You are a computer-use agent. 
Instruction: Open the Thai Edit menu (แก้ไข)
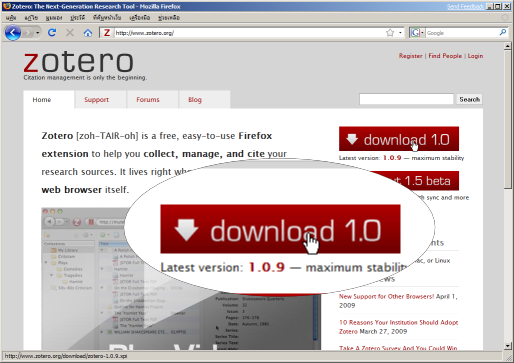click(31, 17)
